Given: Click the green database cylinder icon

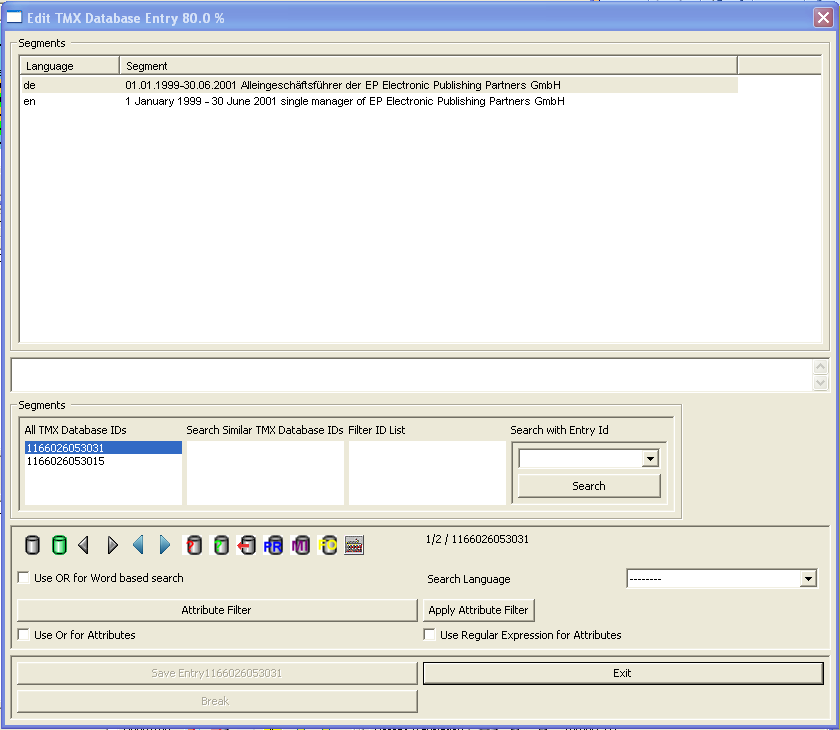Looking at the screenshot, I should coord(59,545).
